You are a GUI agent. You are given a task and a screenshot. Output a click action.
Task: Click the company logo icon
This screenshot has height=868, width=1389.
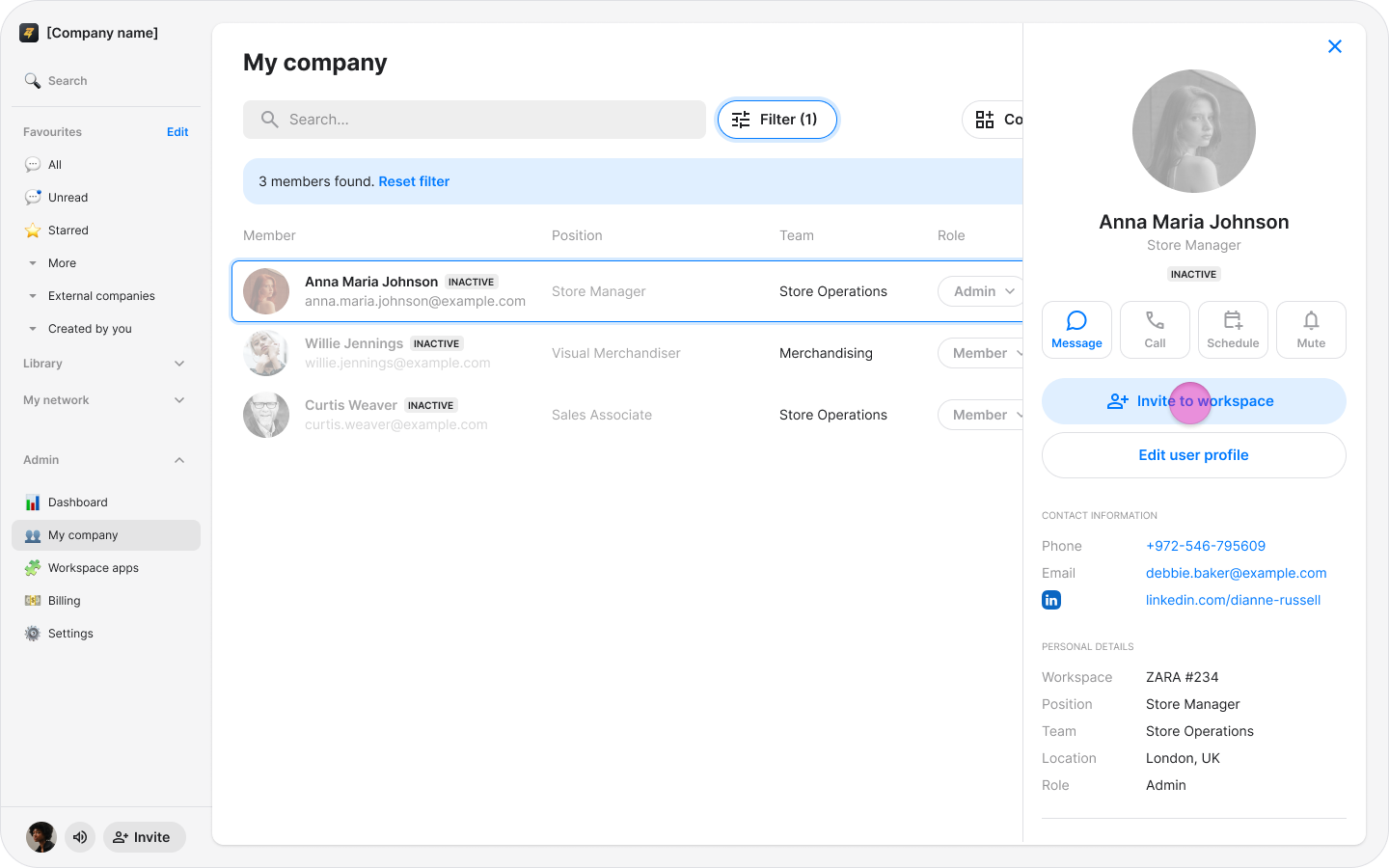pos(29,33)
